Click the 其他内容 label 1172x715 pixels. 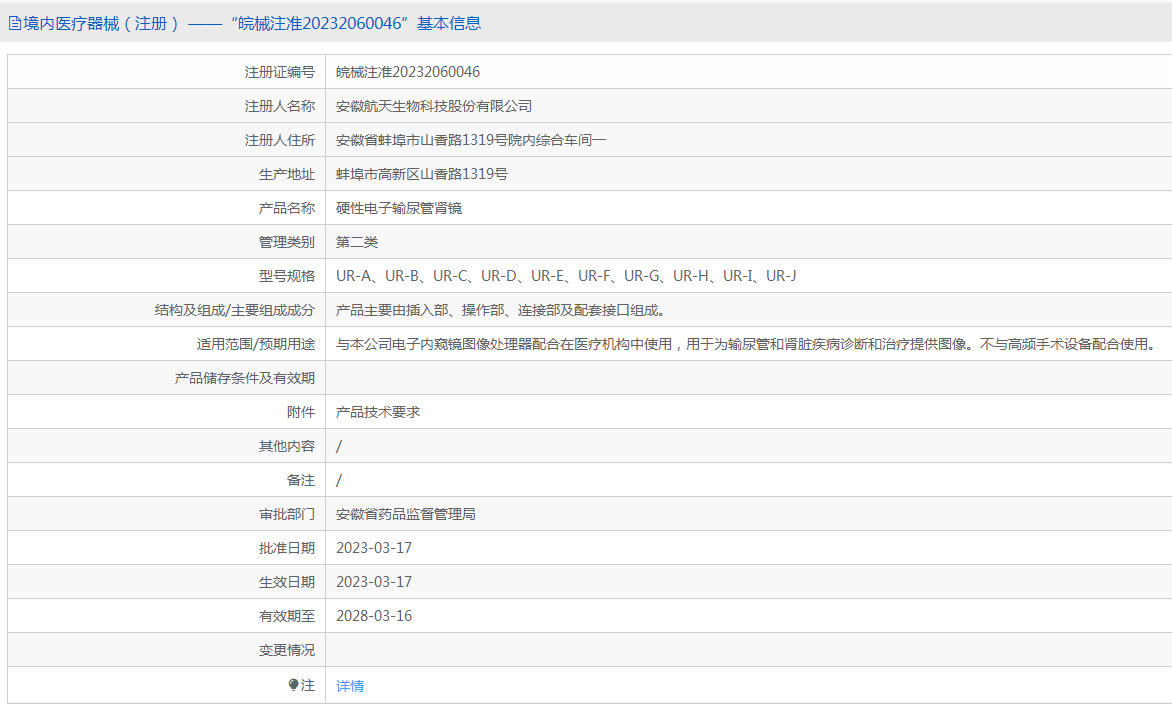[287, 446]
